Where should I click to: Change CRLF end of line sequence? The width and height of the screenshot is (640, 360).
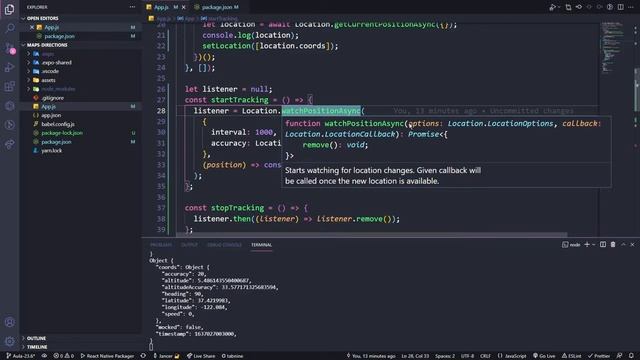485,356
